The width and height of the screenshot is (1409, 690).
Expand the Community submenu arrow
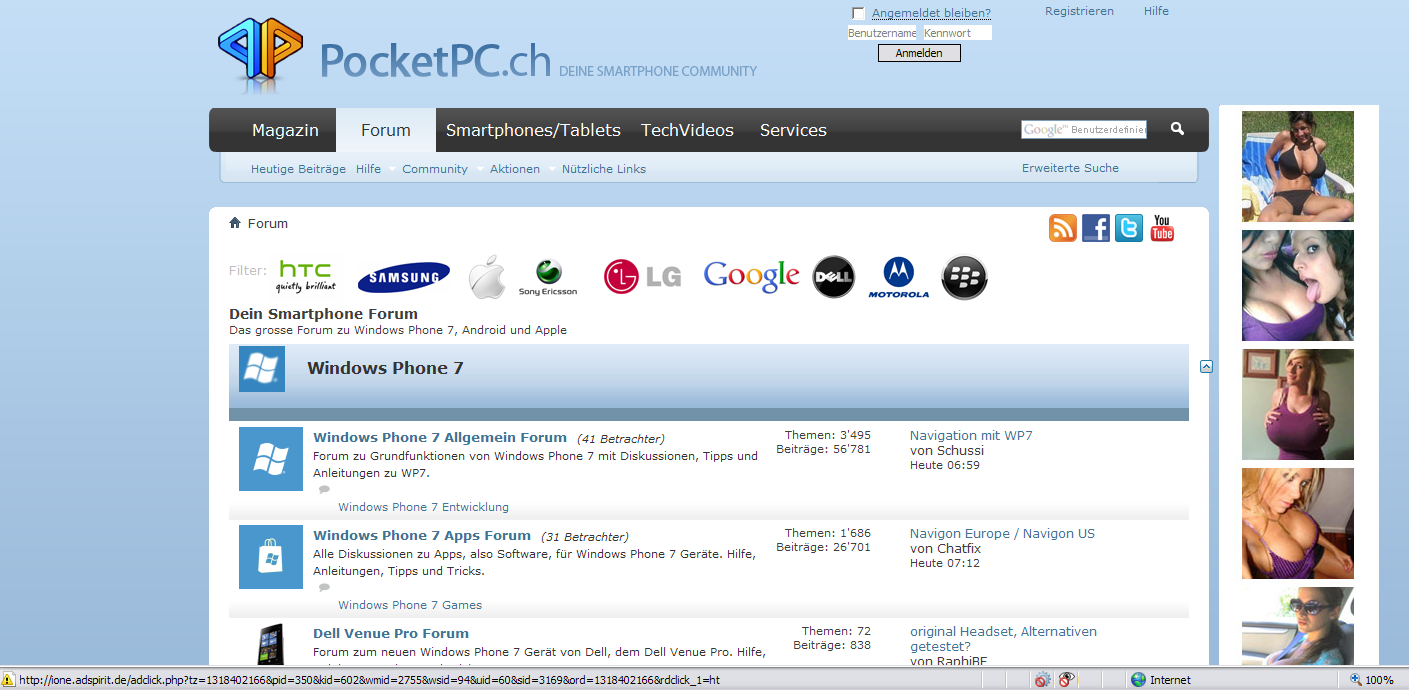pyautogui.click(x=479, y=169)
